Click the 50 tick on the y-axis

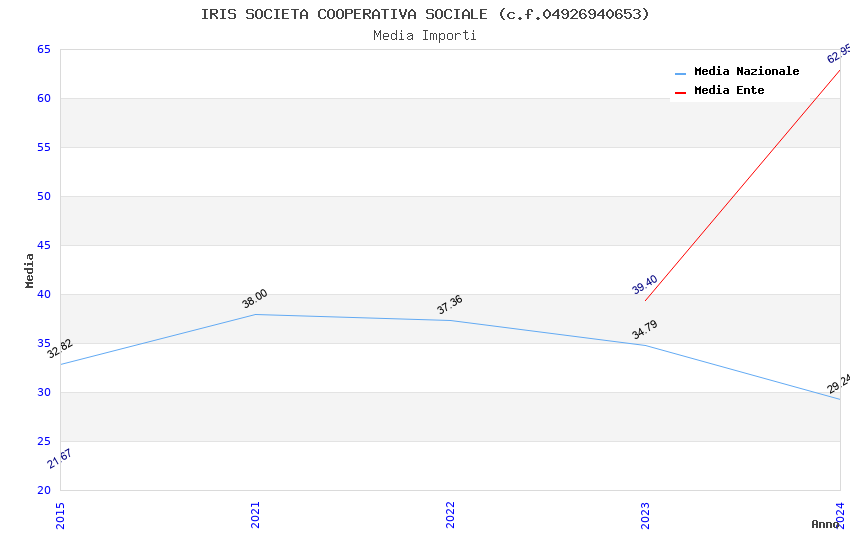point(44,197)
